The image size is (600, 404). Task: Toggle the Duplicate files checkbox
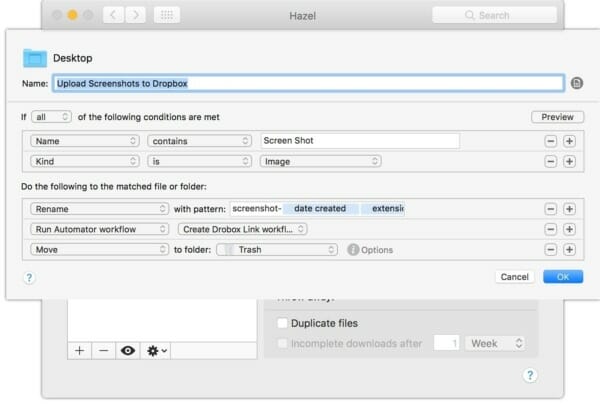coord(282,323)
